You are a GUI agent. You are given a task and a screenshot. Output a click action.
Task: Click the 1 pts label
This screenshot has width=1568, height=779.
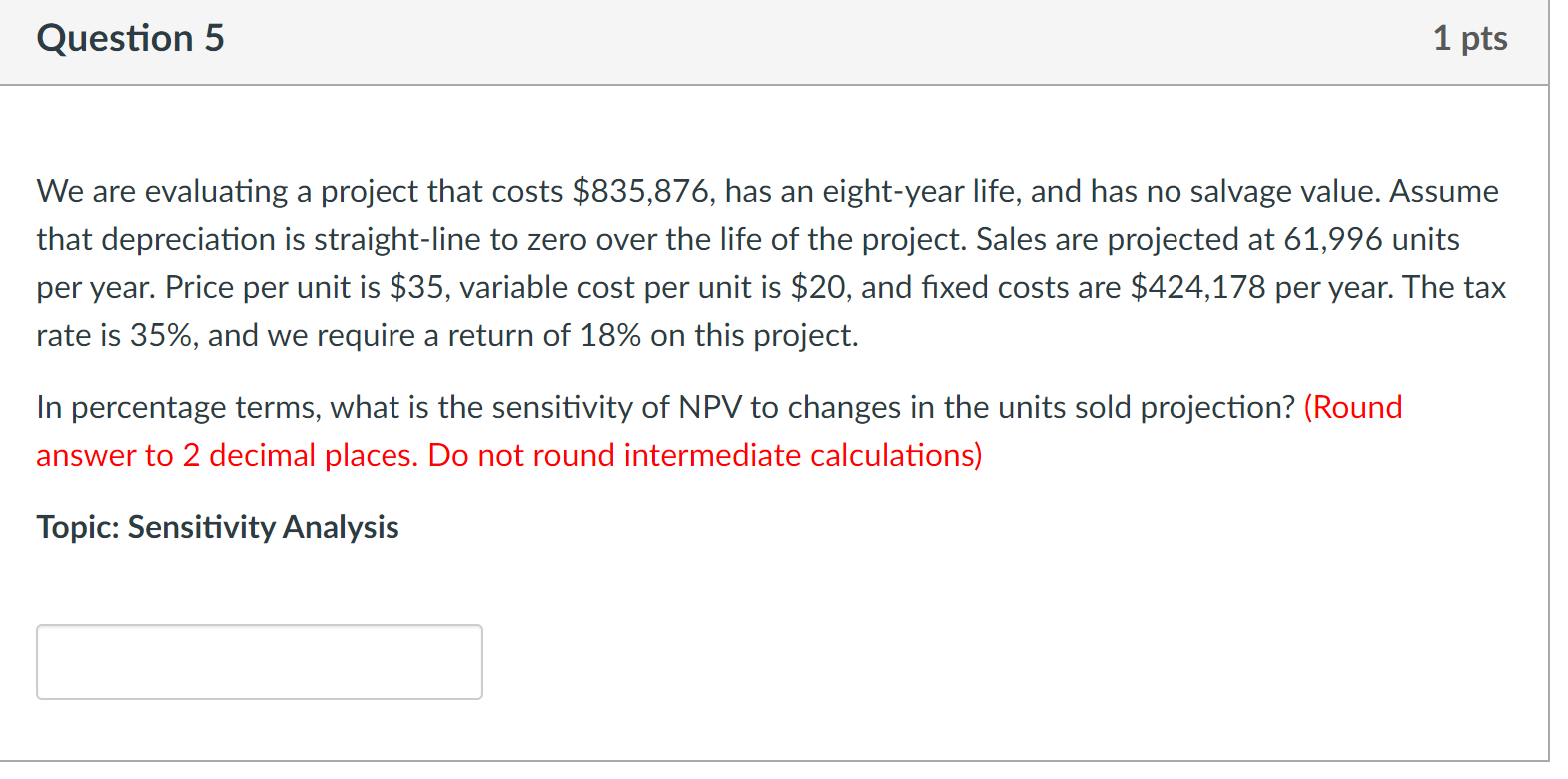[1472, 38]
